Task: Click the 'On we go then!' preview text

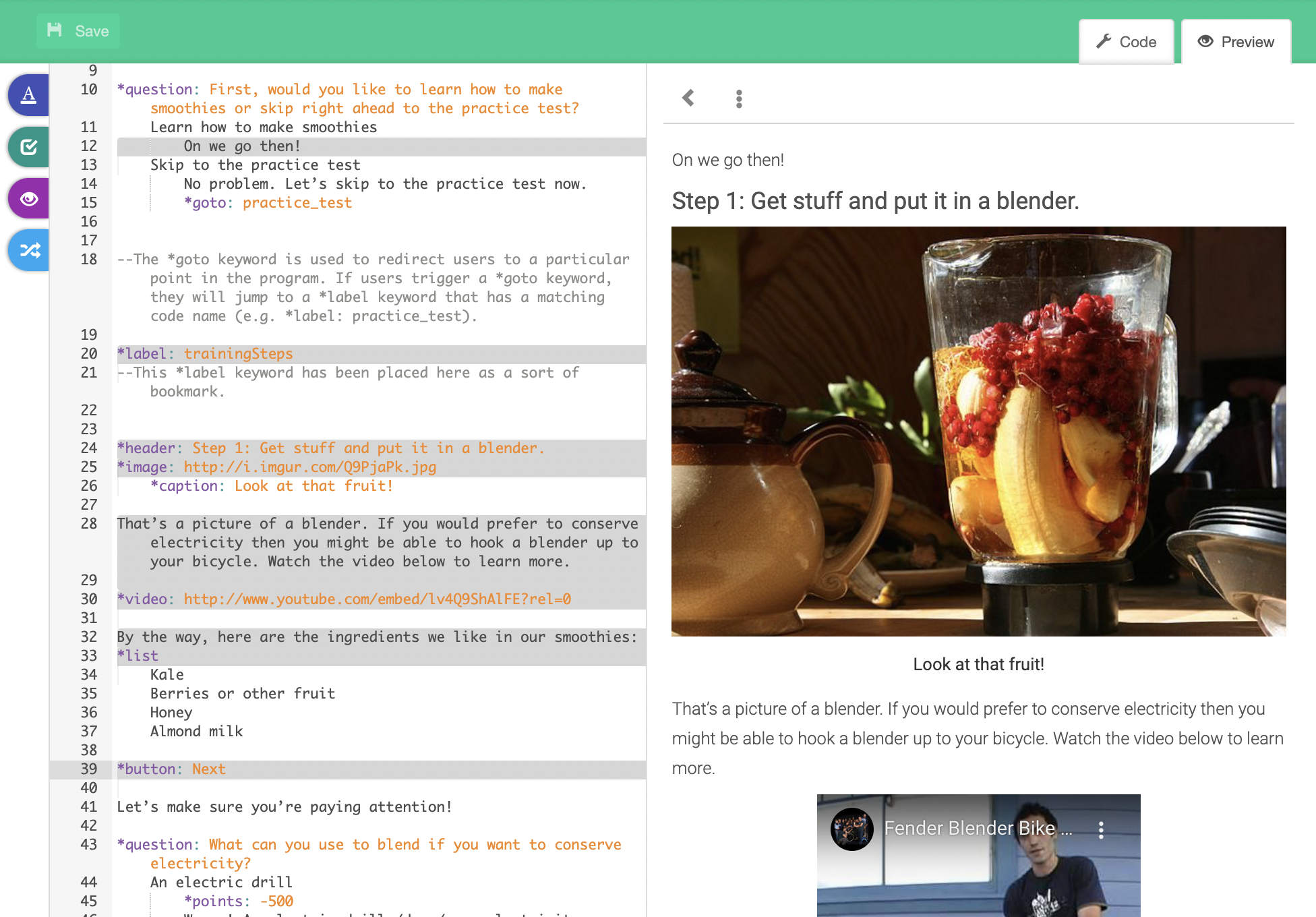Action: 728,160
